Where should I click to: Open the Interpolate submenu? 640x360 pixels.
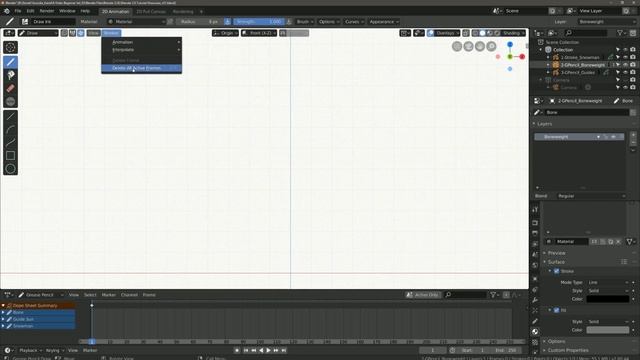(141, 50)
